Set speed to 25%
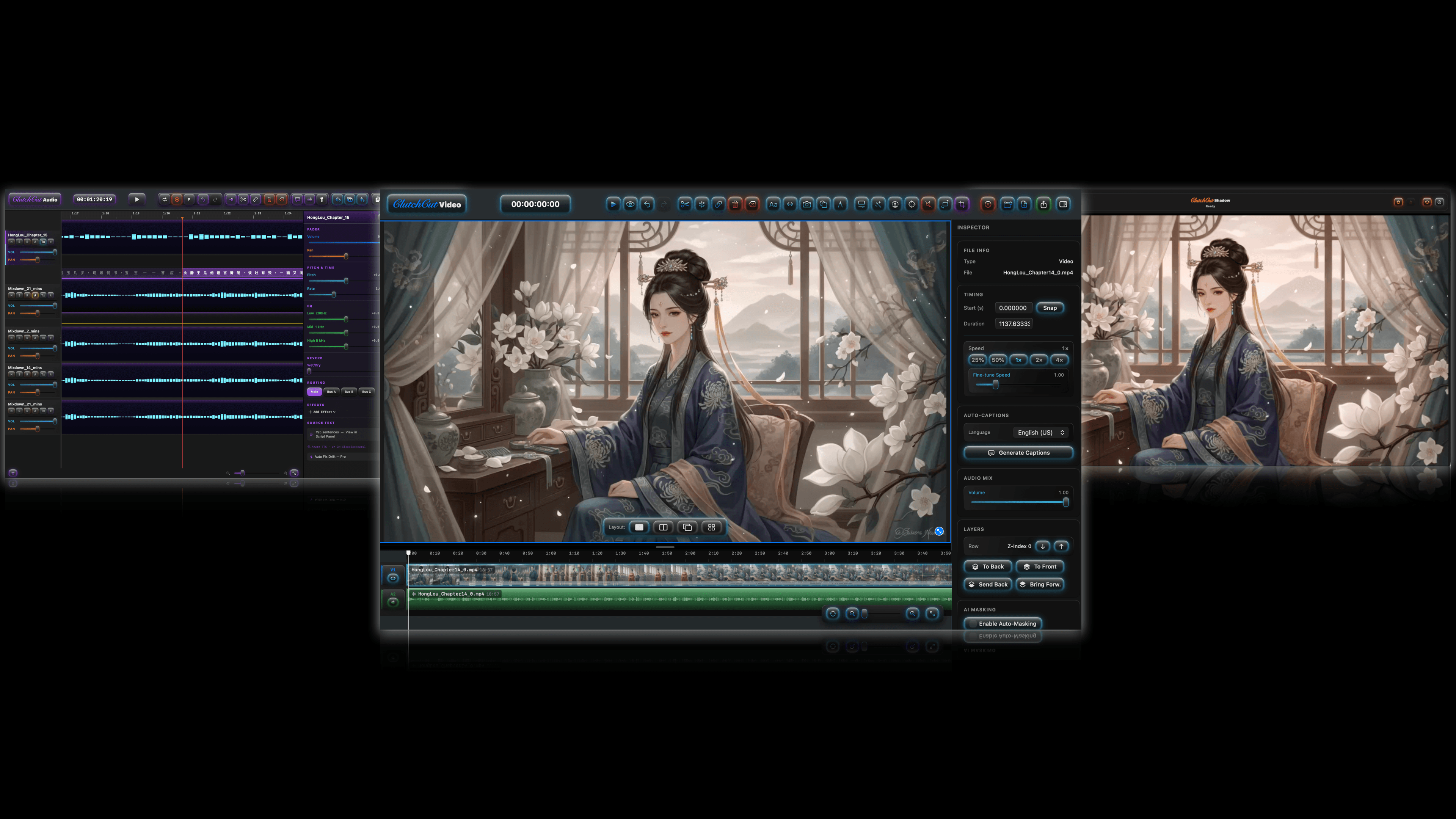 click(x=977, y=360)
